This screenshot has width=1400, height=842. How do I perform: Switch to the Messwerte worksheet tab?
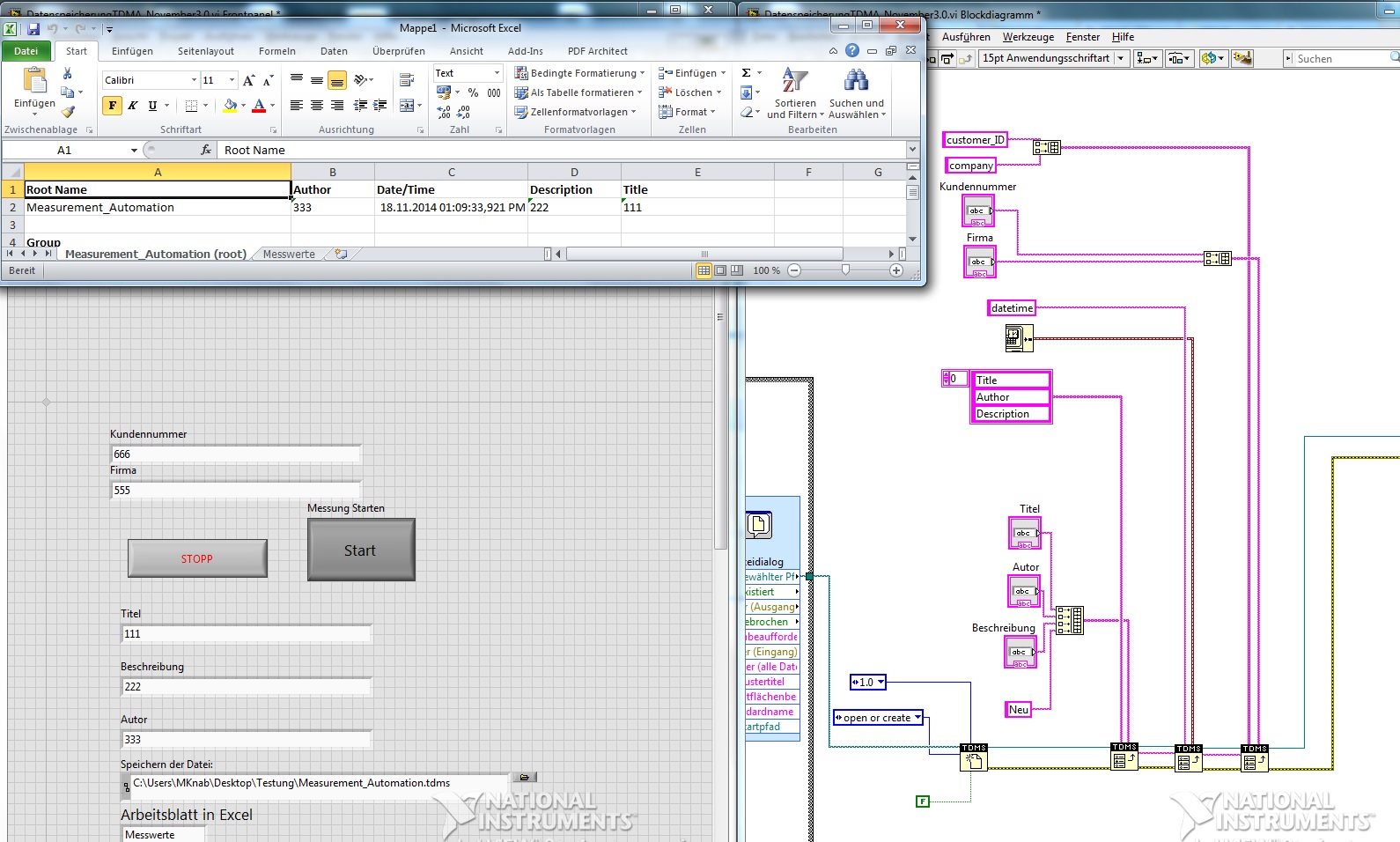(x=289, y=254)
